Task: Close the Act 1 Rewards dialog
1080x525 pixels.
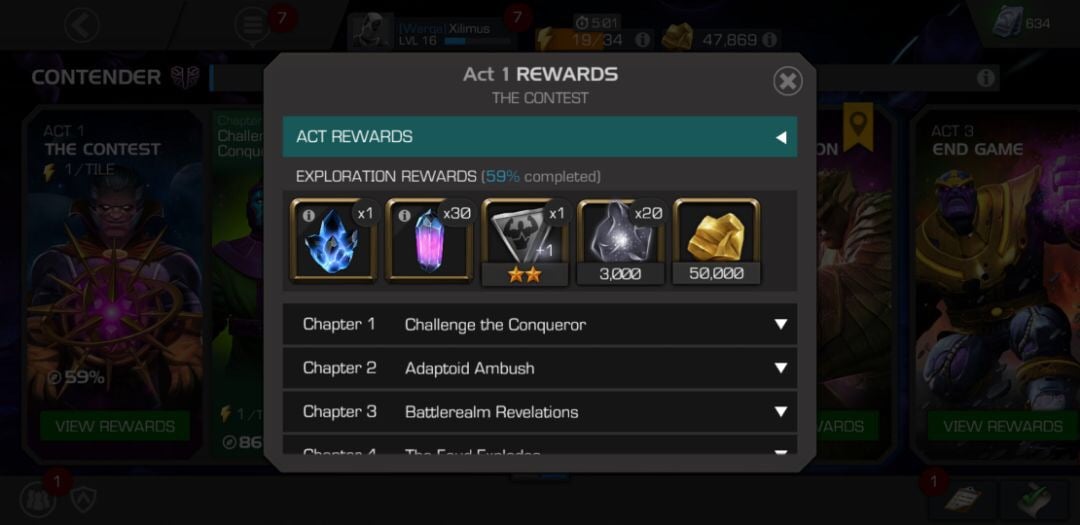Action: click(787, 81)
